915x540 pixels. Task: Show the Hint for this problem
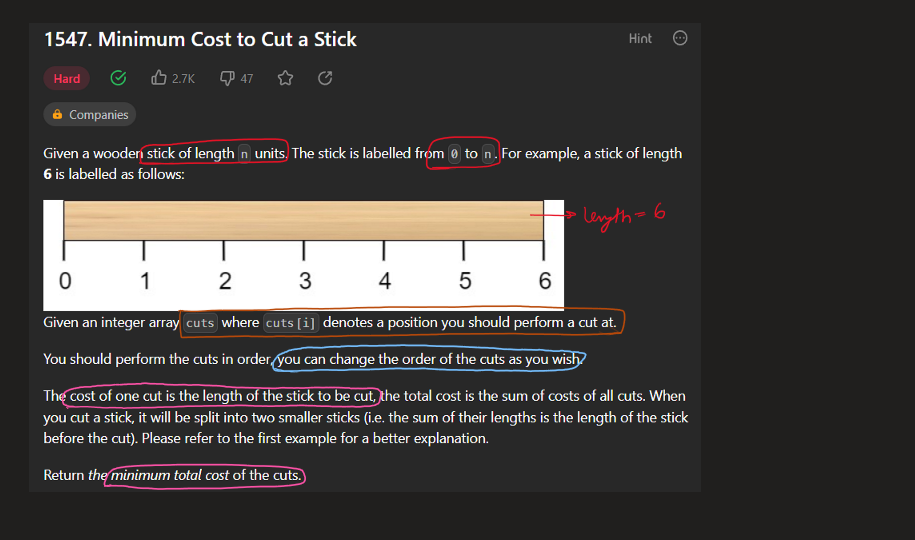640,38
